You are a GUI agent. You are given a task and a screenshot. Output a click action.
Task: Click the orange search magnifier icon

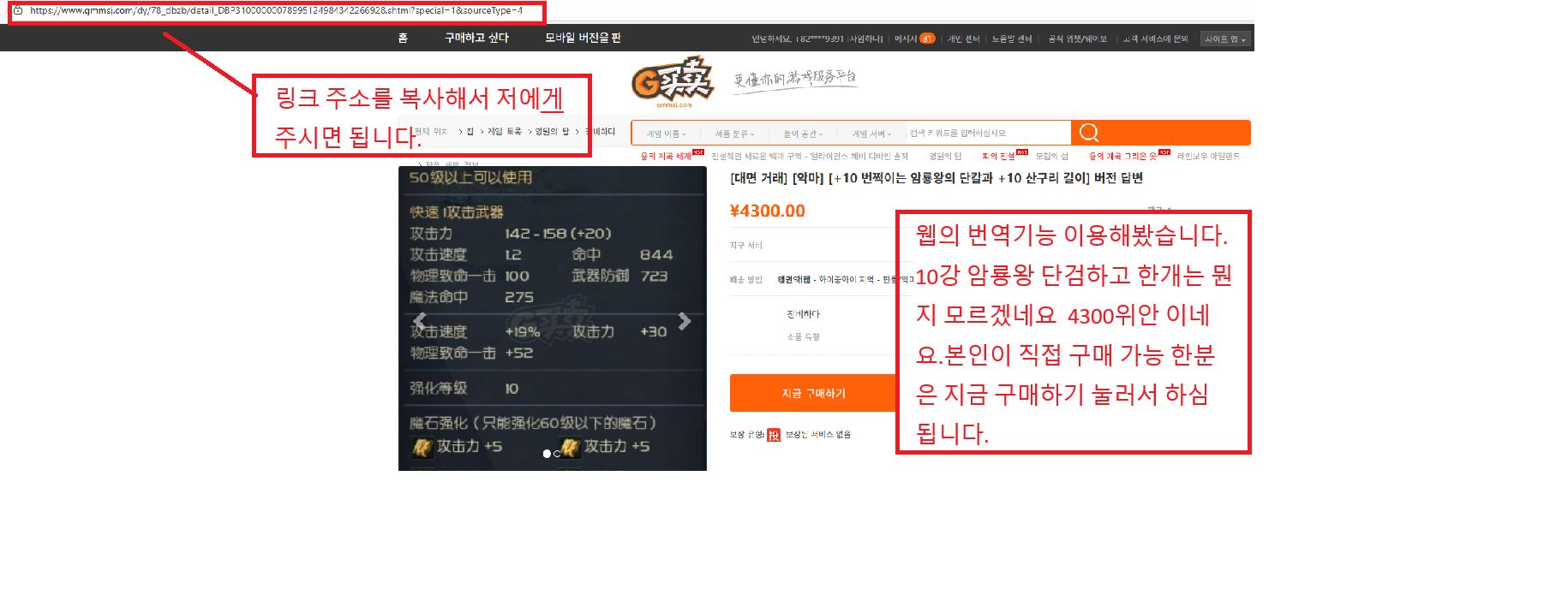point(1088,133)
